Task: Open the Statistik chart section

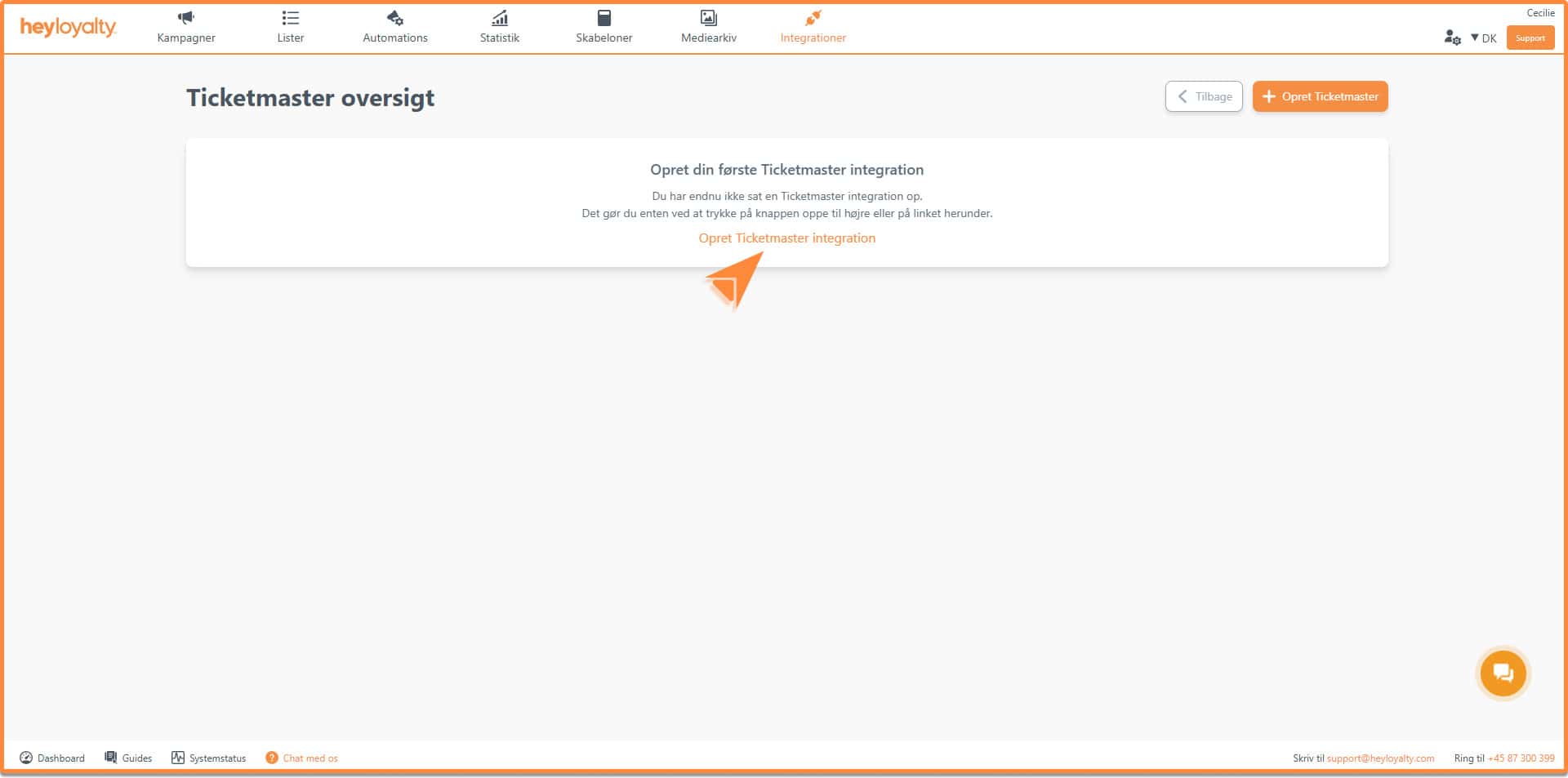Action: [x=499, y=27]
